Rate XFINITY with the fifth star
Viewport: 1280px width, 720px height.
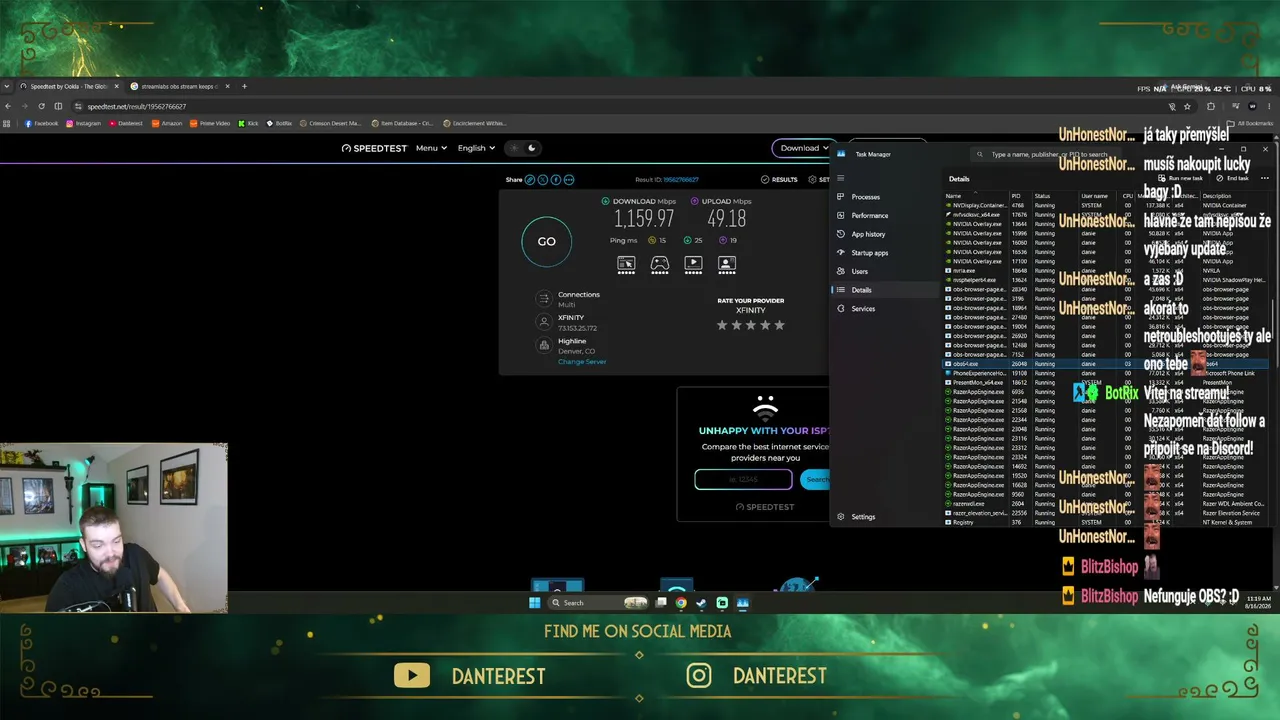tap(780, 325)
